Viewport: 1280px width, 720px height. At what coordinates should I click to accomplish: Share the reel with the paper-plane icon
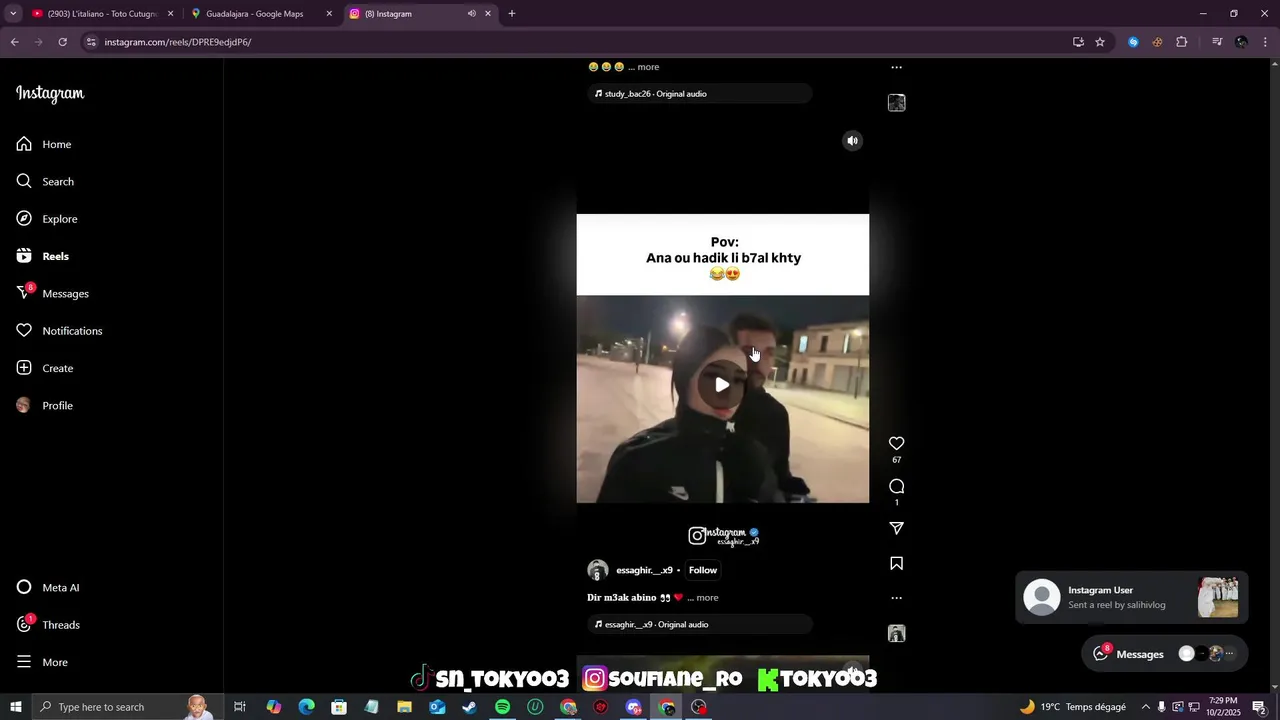pos(896,528)
